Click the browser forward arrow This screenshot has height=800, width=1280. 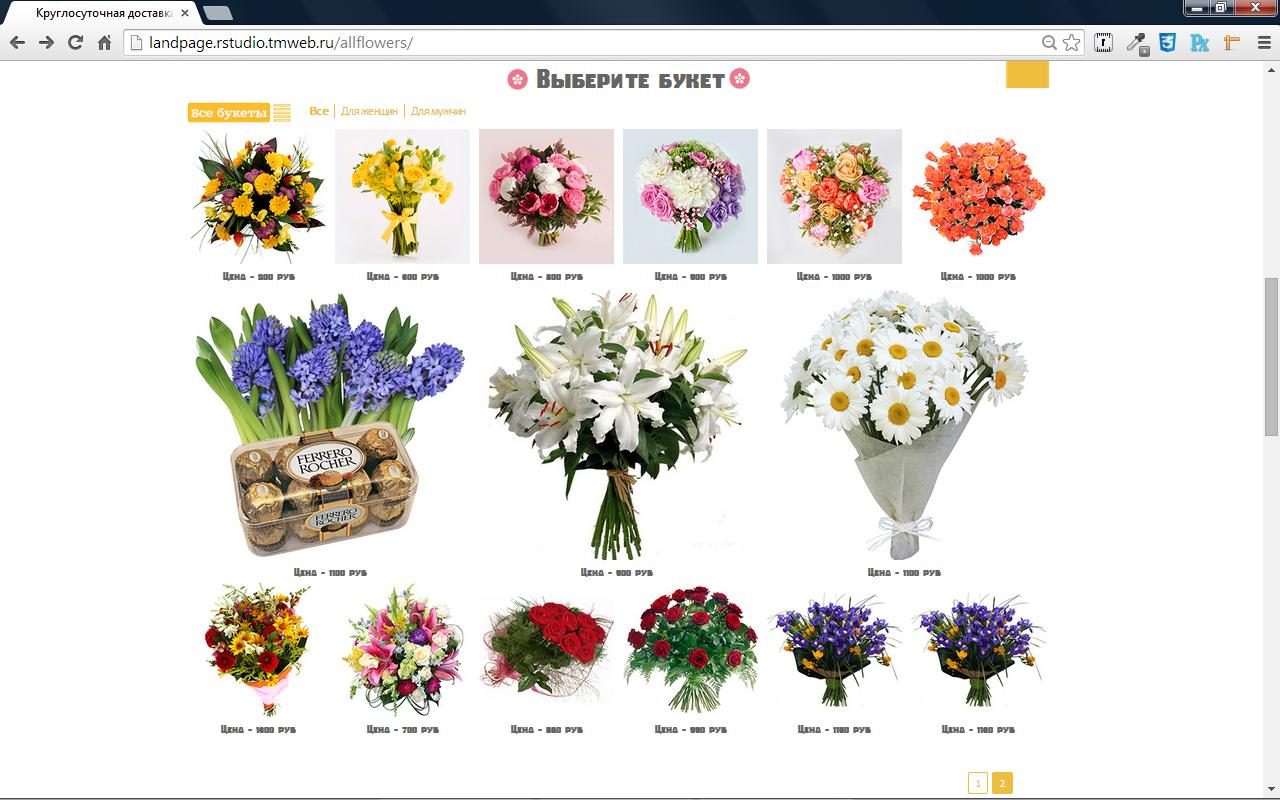click(46, 43)
